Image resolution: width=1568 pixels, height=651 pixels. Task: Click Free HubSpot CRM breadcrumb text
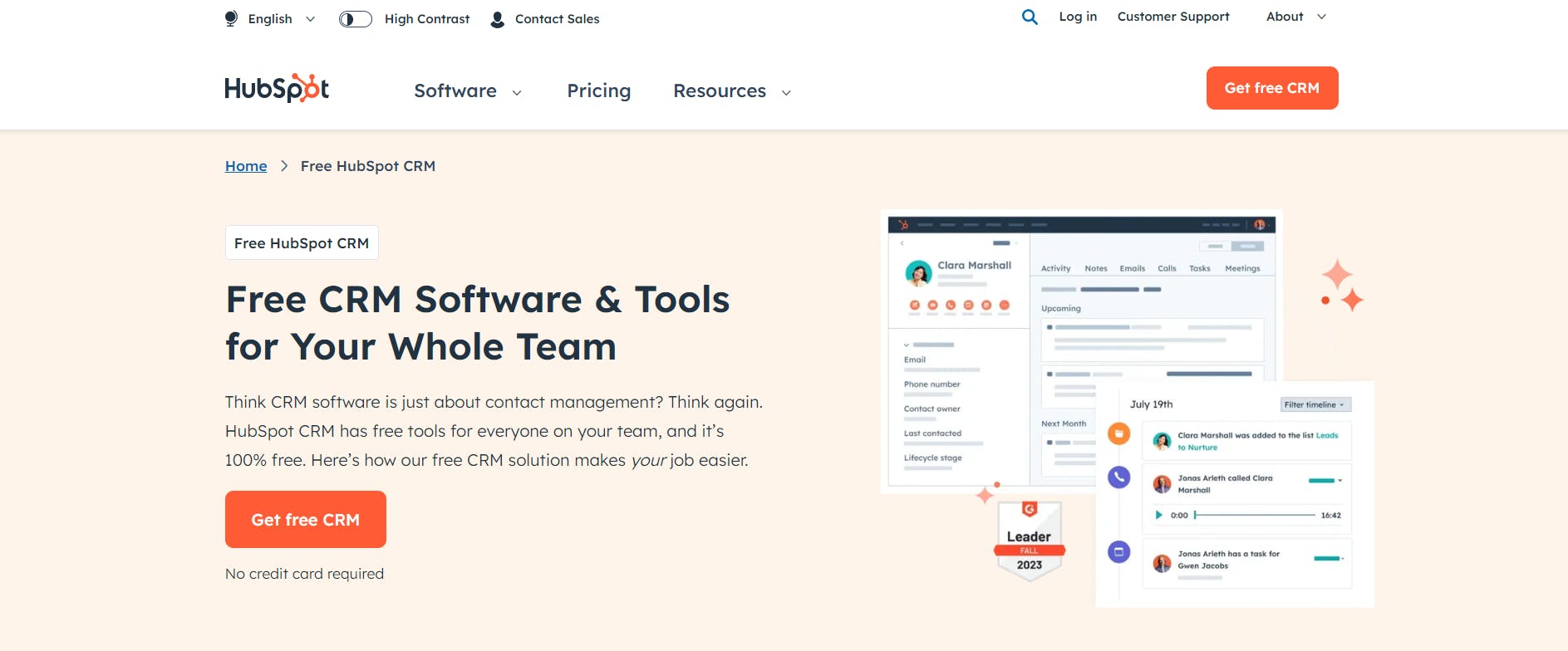click(368, 166)
